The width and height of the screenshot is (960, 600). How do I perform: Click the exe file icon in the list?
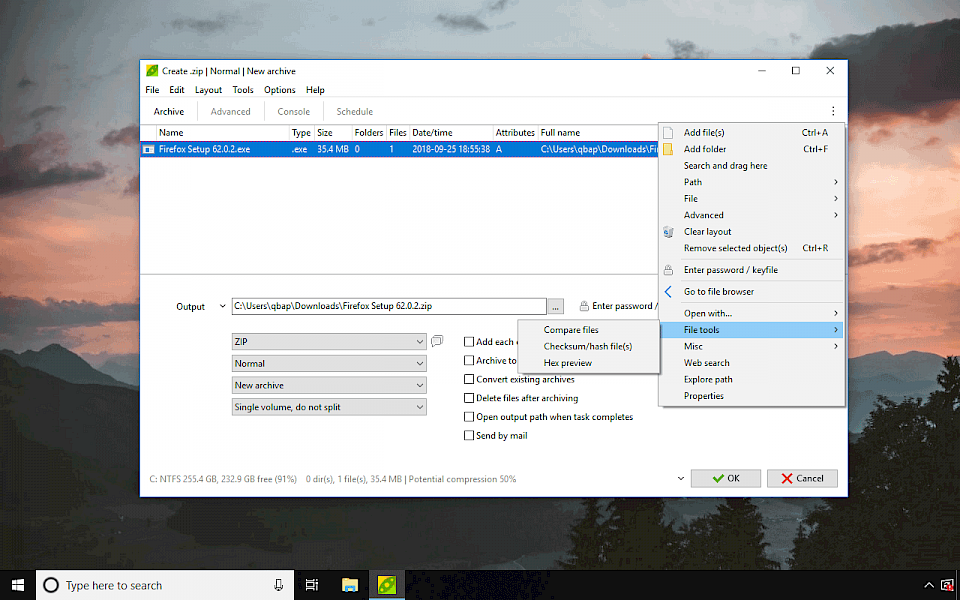pyautogui.click(x=148, y=149)
